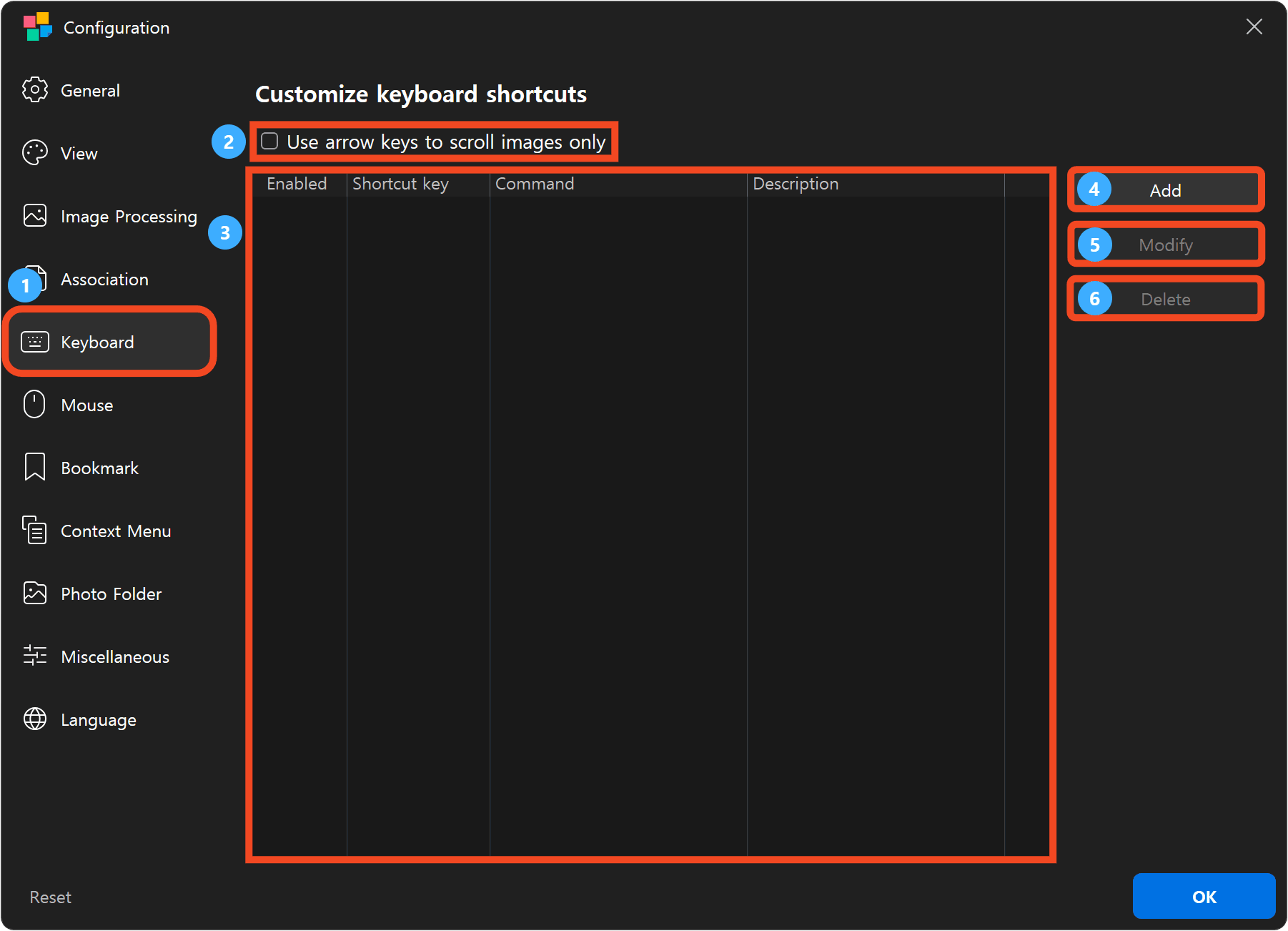Click the Context Menu icon
Image resolution: width=1288 pixels, height=931 pixels.
pos(34,530)
